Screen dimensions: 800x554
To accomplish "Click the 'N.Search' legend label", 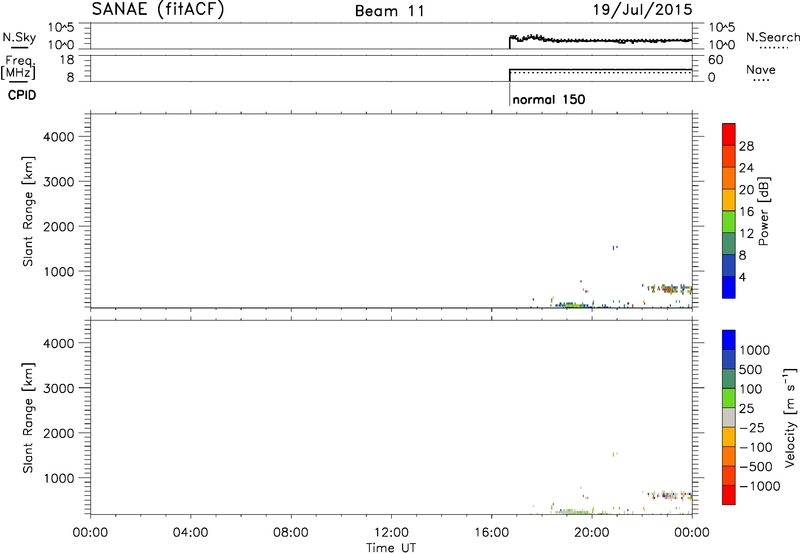I will pyautogui.click(x=772, y=37).
